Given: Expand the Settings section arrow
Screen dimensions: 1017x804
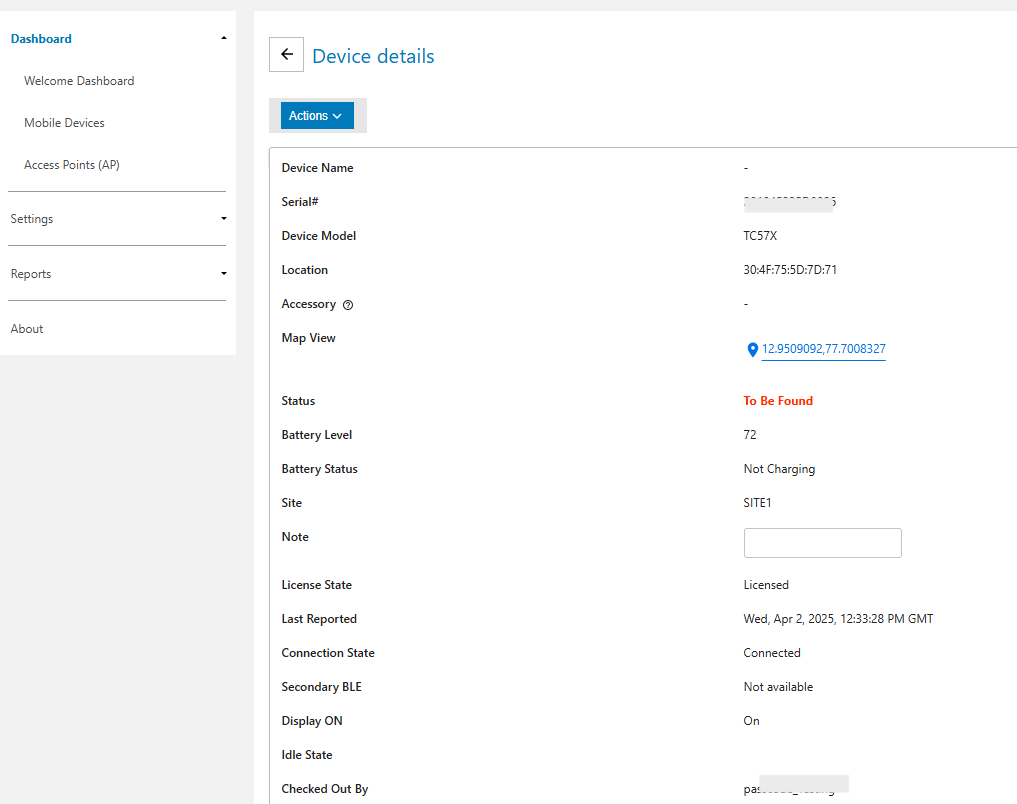Looking at the screenshot, I should pyautogui.click(x=223, y=218).
